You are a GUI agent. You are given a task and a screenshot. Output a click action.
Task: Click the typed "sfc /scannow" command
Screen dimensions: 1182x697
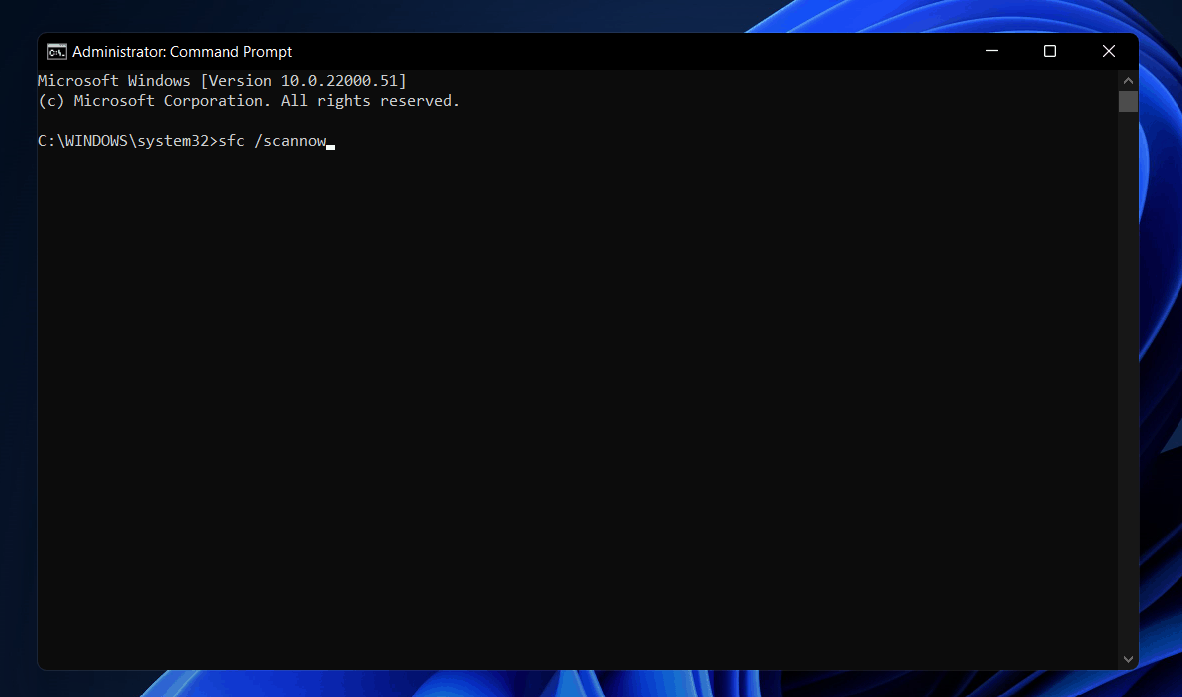click(272, 141)
